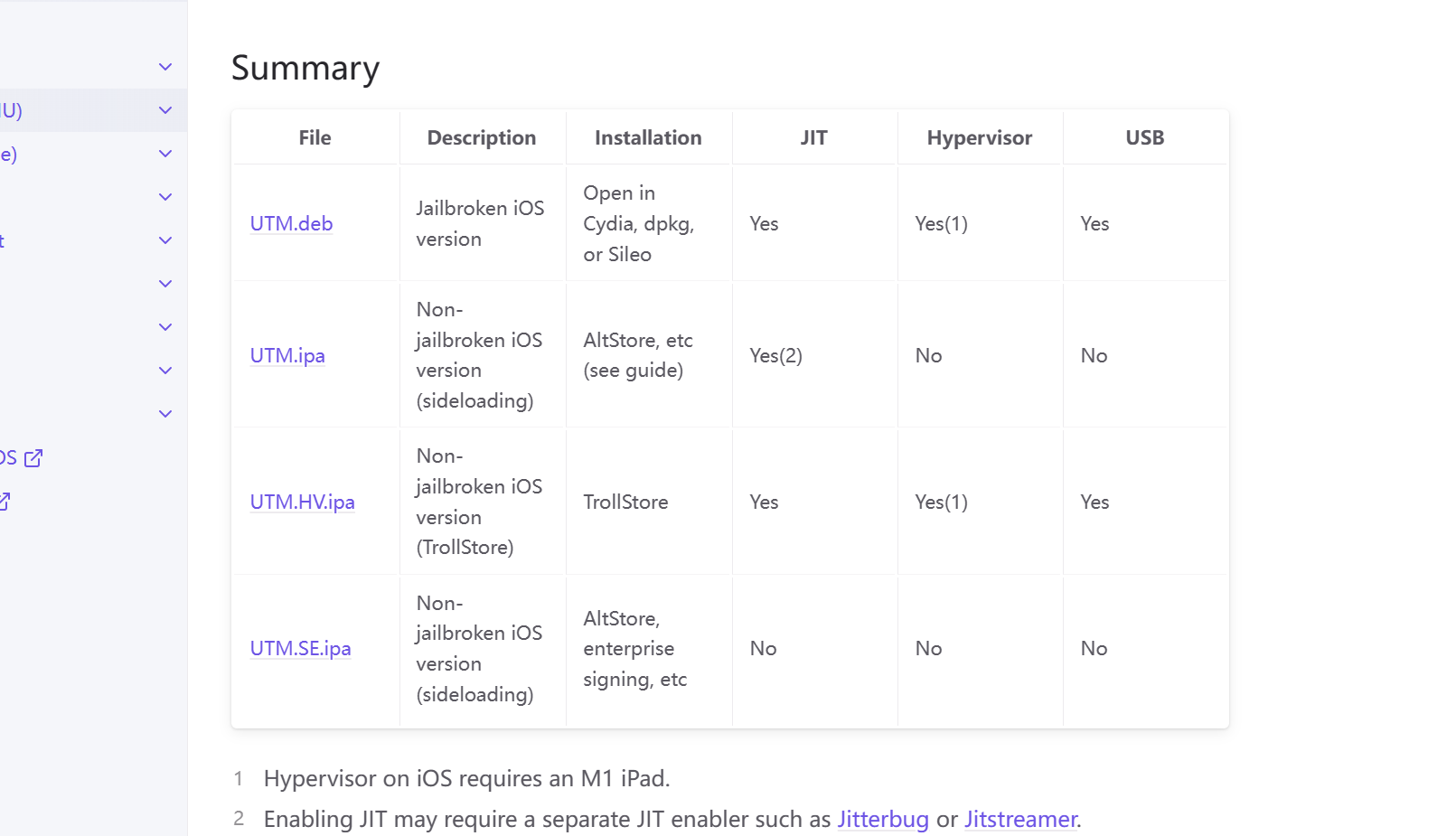Click the "Description" column header
1456x836 pixels.
482,137
